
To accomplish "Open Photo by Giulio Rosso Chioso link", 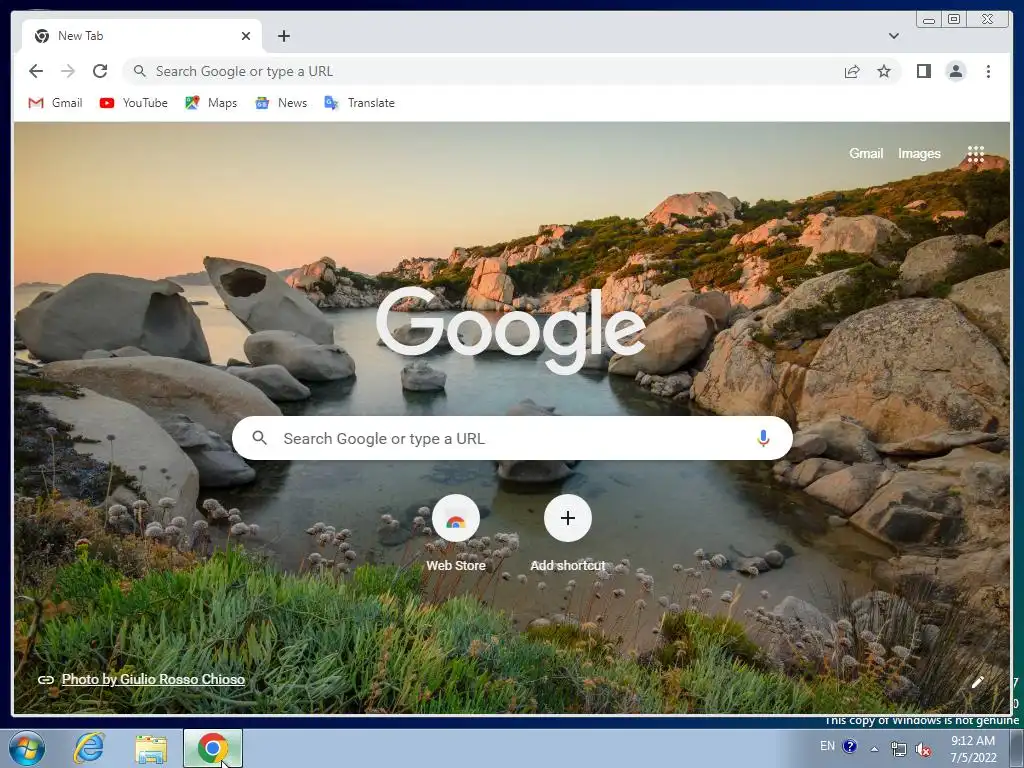I will click(153, 679).
